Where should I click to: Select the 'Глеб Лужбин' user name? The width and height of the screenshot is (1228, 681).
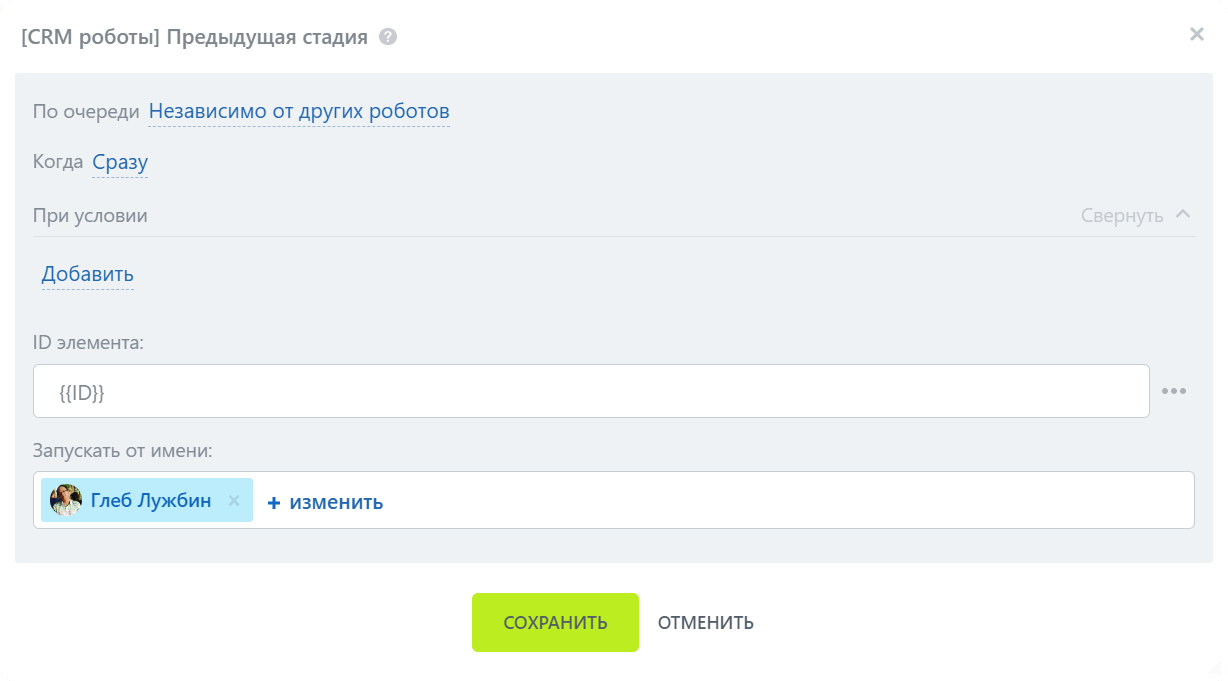coord(151,500)
